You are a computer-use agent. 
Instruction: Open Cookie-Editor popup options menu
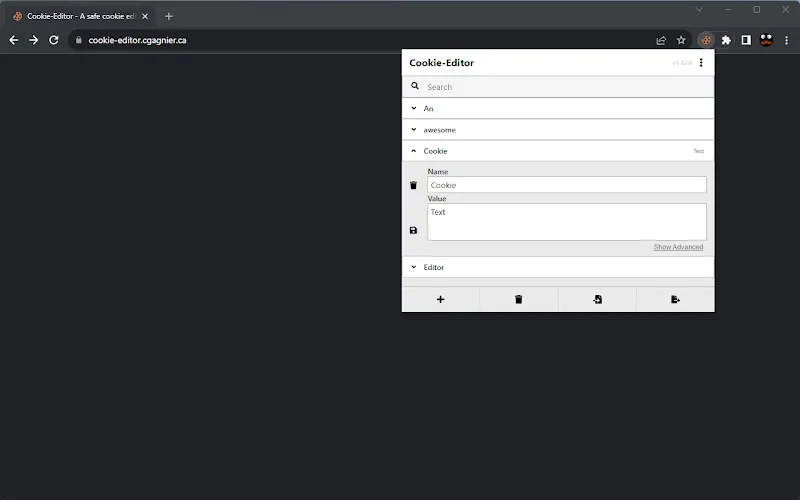701,62
